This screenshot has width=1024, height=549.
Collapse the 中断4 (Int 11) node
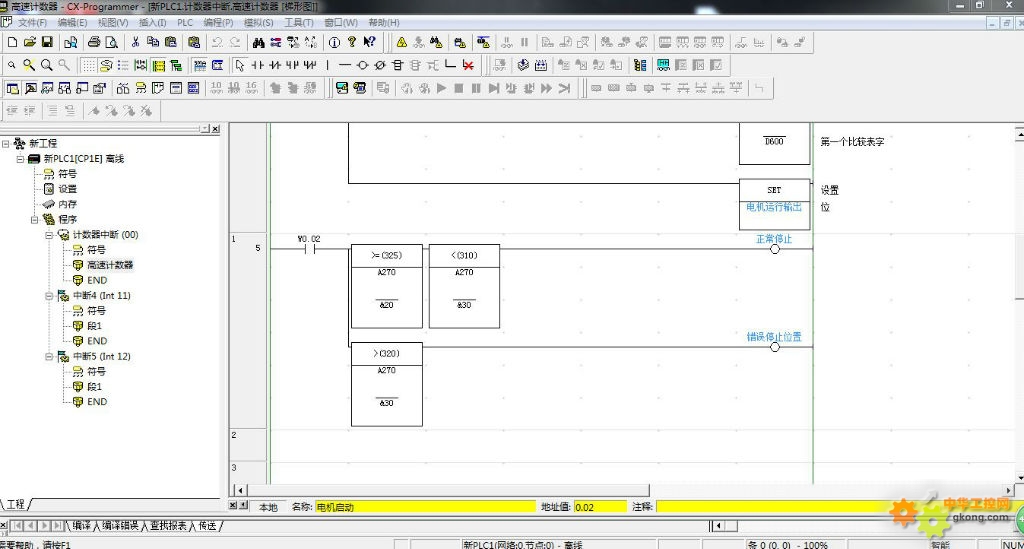tap(49, 295)
